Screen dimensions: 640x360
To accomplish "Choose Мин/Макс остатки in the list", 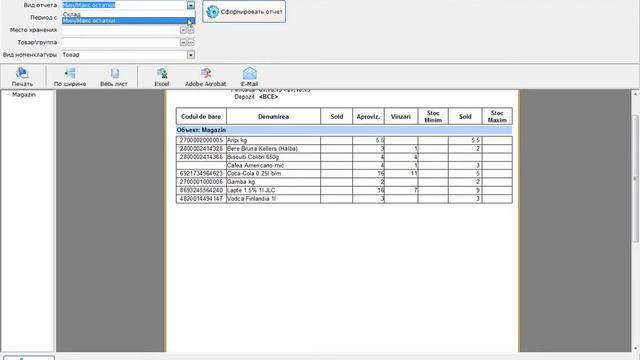I will 129,20.
